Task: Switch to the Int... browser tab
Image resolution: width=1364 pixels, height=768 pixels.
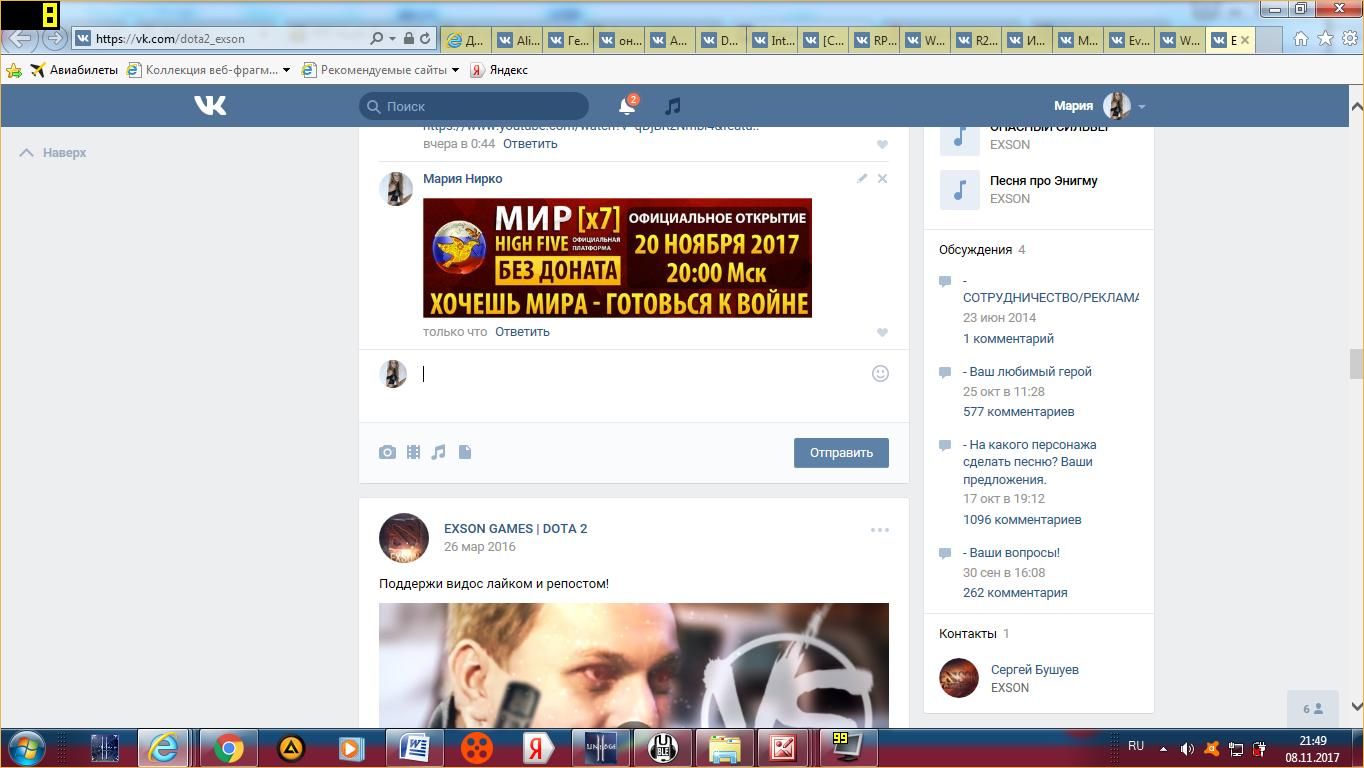Action: pyautogui.click(x=774, y=40)
